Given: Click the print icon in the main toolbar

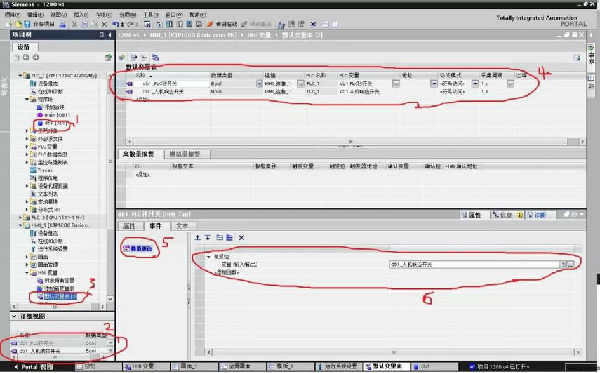Looking at the screenshot, I should point(63,24).
